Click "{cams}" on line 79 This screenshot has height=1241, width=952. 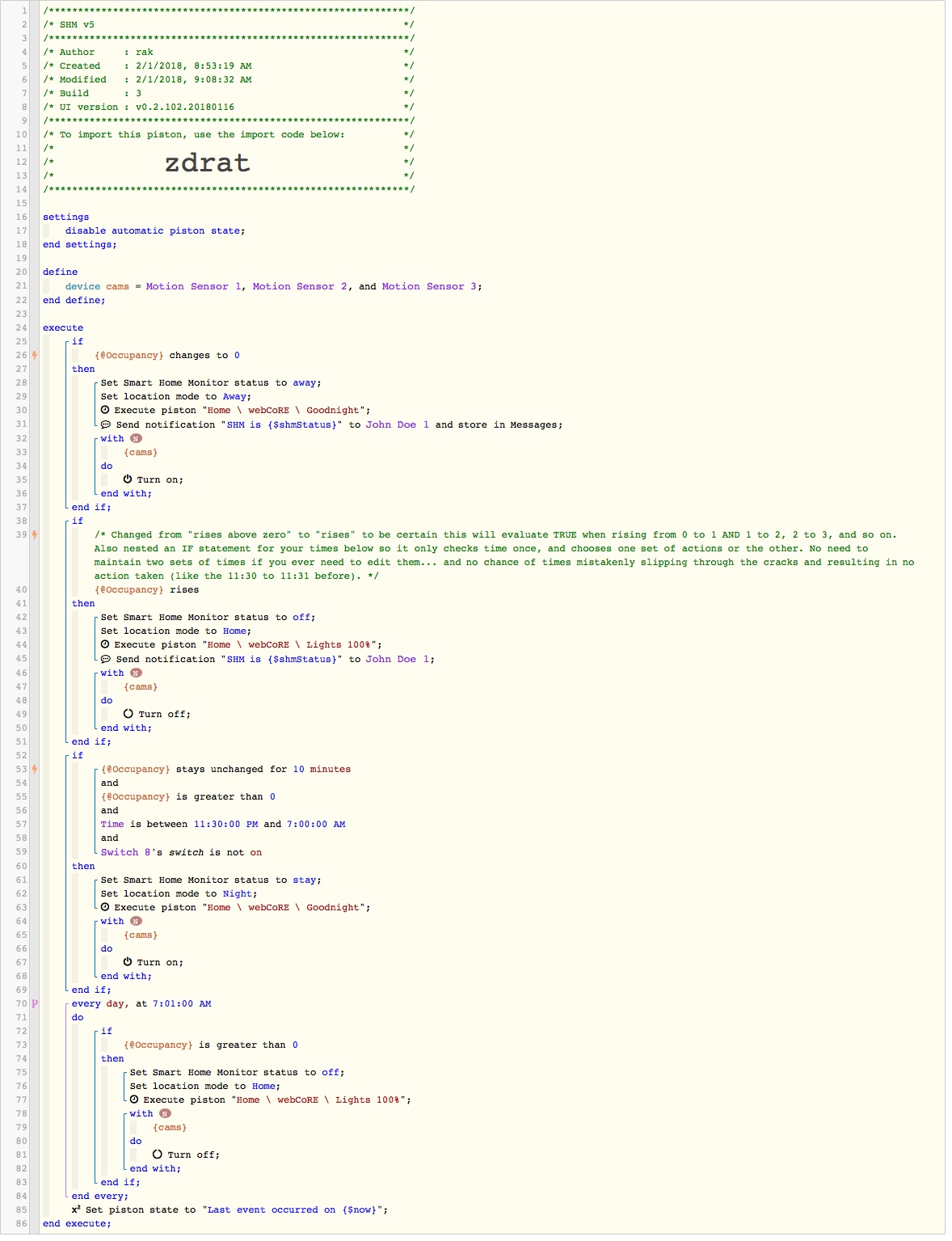170,1128
